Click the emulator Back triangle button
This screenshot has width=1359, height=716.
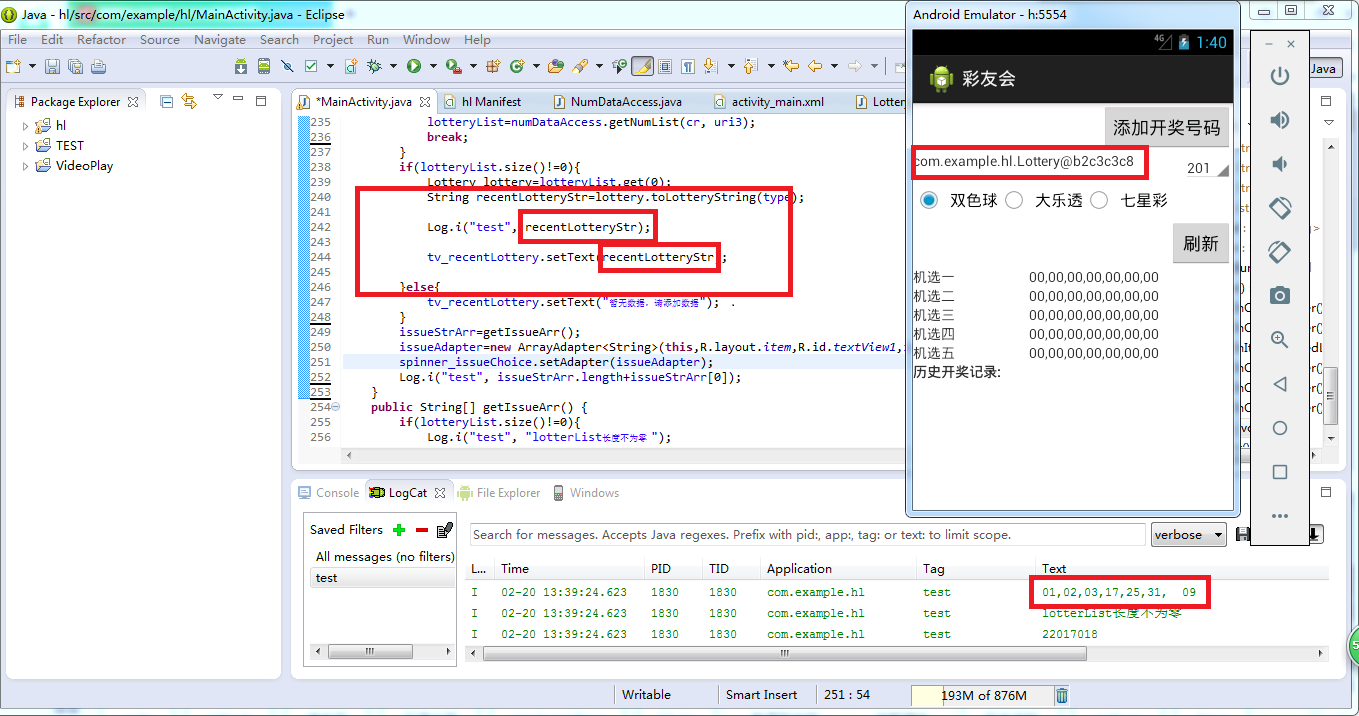tap(1280, 384)
